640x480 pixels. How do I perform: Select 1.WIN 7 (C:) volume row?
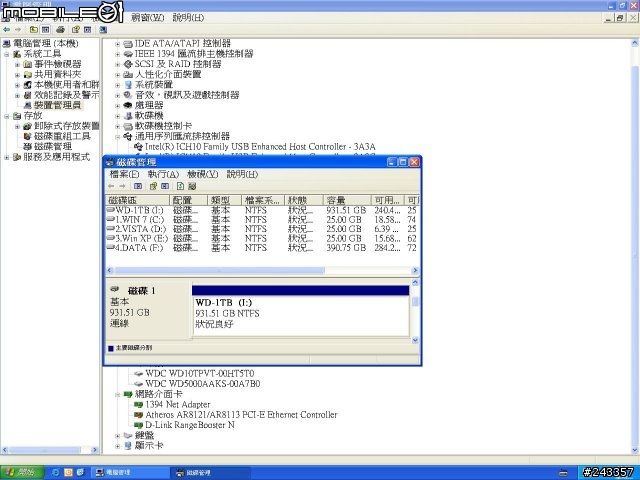262,220
